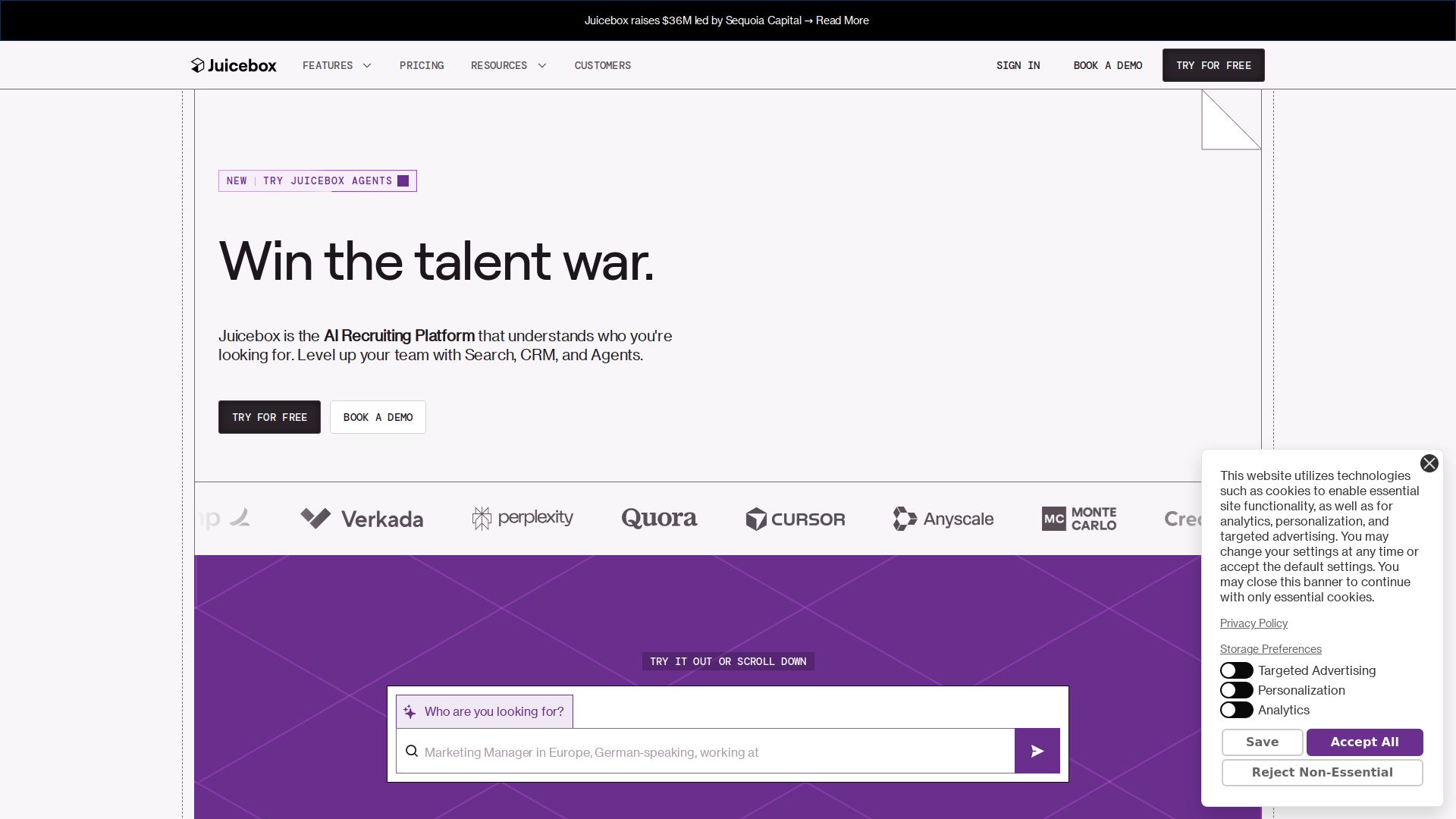Screen dimensions: 1456x819
Task: Click the Read More announcement link
Action: click(x=842, y=20)
